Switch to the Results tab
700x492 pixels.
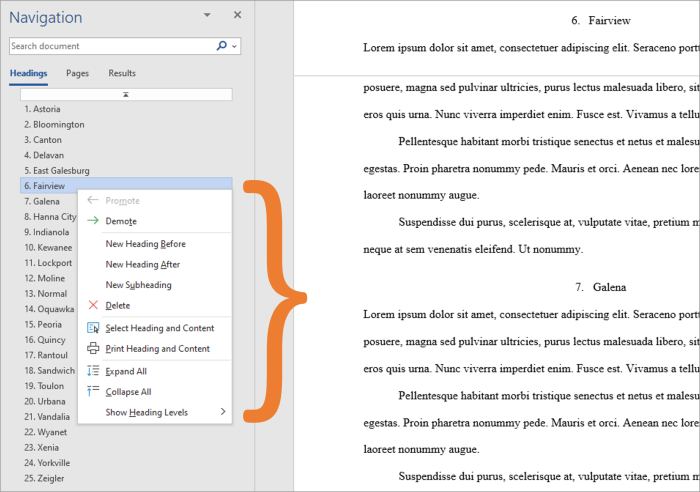[122, 73]
